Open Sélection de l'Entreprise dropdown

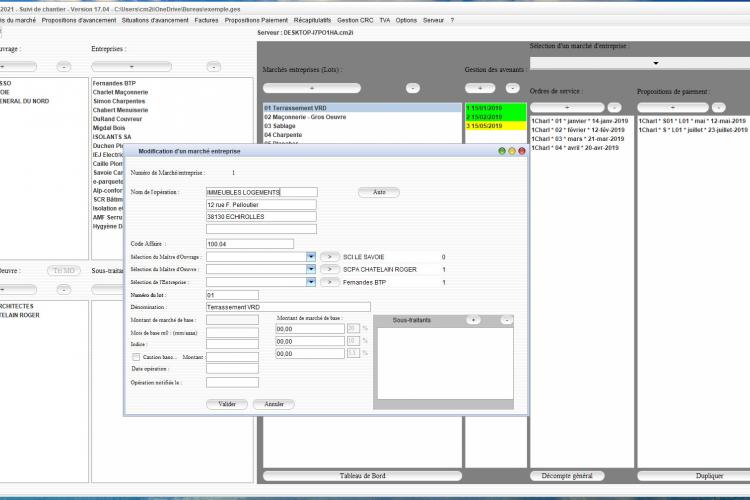click(x=311, y=282)
